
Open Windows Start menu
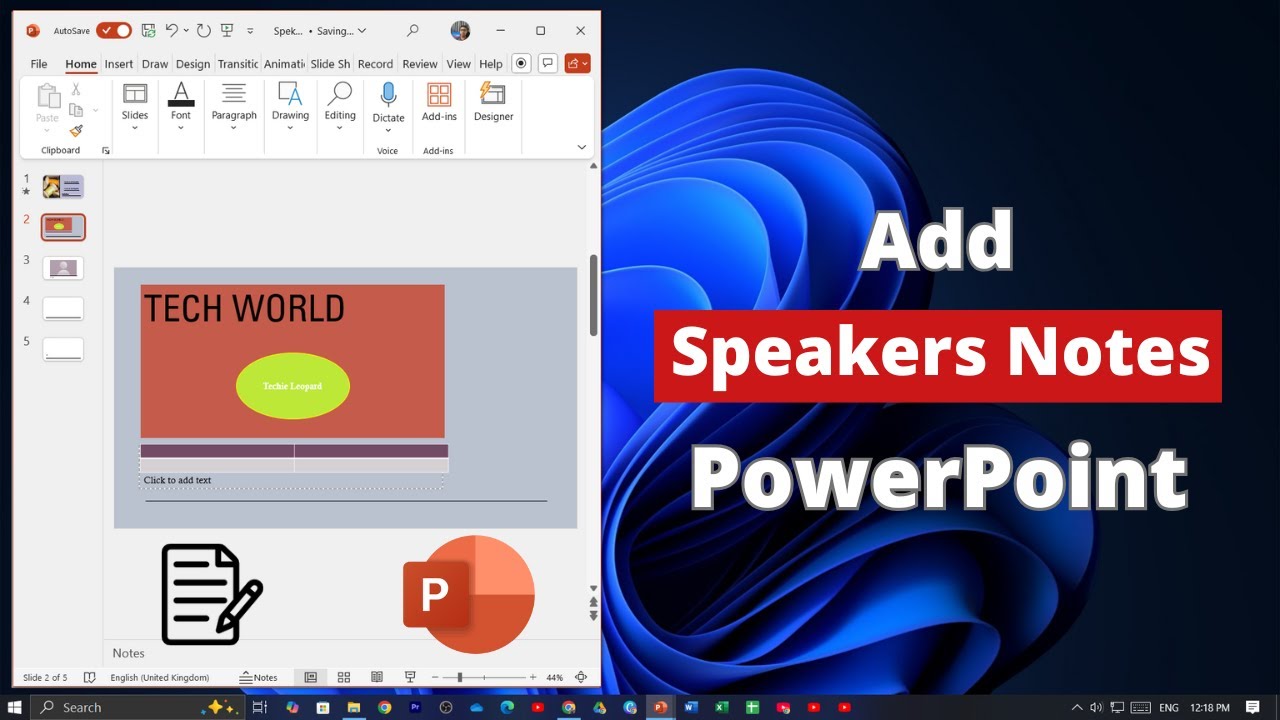[15, 707]
